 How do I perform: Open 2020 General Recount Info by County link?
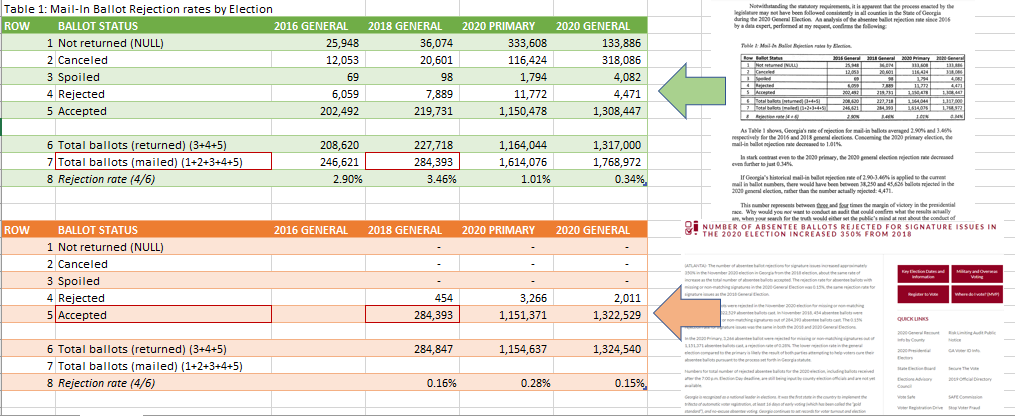pos(918,335)
